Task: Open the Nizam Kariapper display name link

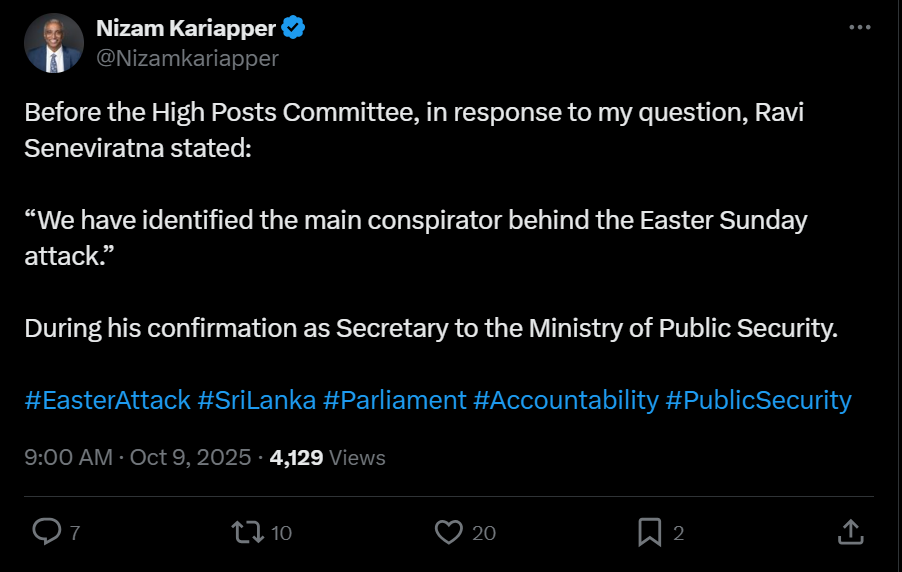Action: click(185, 29)
